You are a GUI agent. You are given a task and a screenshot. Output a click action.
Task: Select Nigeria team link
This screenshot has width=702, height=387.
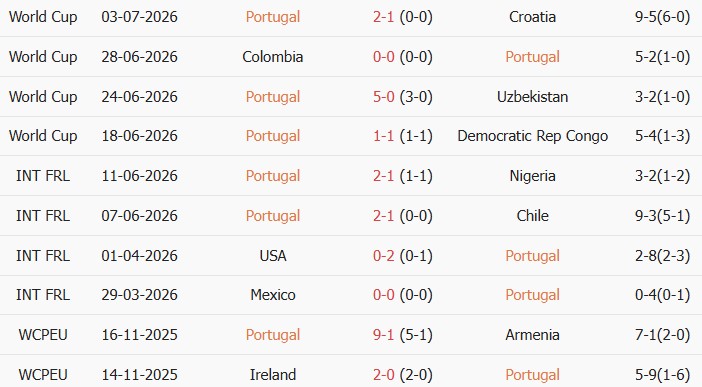click(532, 176)
